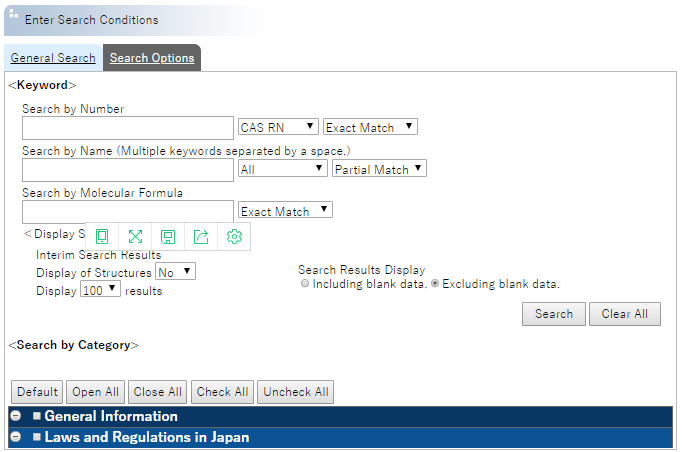
Task: Check the Laws and Regulations in Japan checkbox
Action: tap(37, 438)
